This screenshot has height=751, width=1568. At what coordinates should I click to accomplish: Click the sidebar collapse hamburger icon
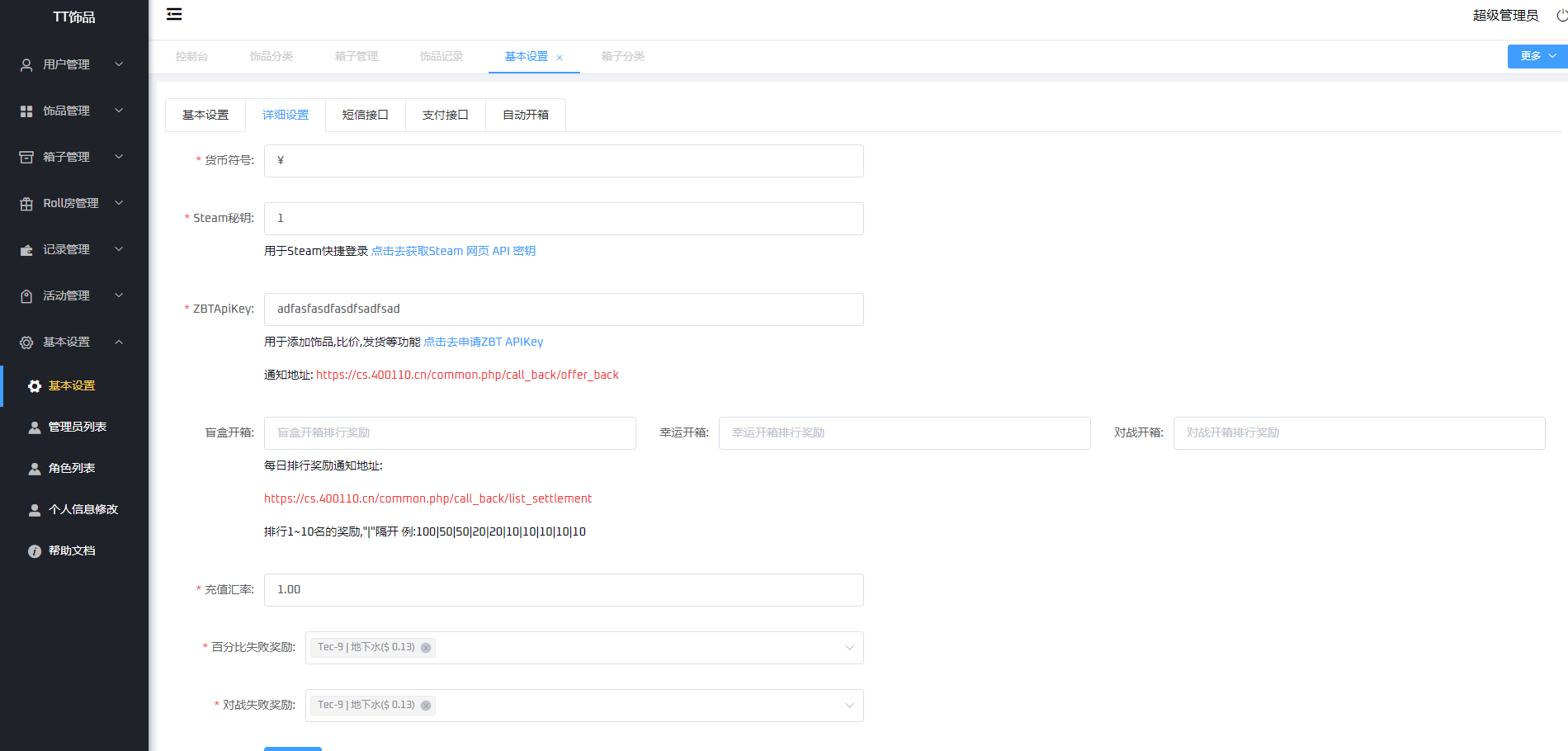[174, 14]
